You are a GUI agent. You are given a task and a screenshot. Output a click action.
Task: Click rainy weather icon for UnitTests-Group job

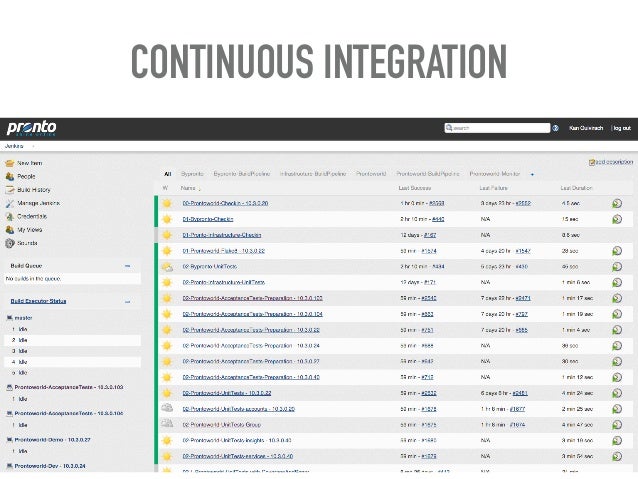pyautogui.click(x=167, y=424)
